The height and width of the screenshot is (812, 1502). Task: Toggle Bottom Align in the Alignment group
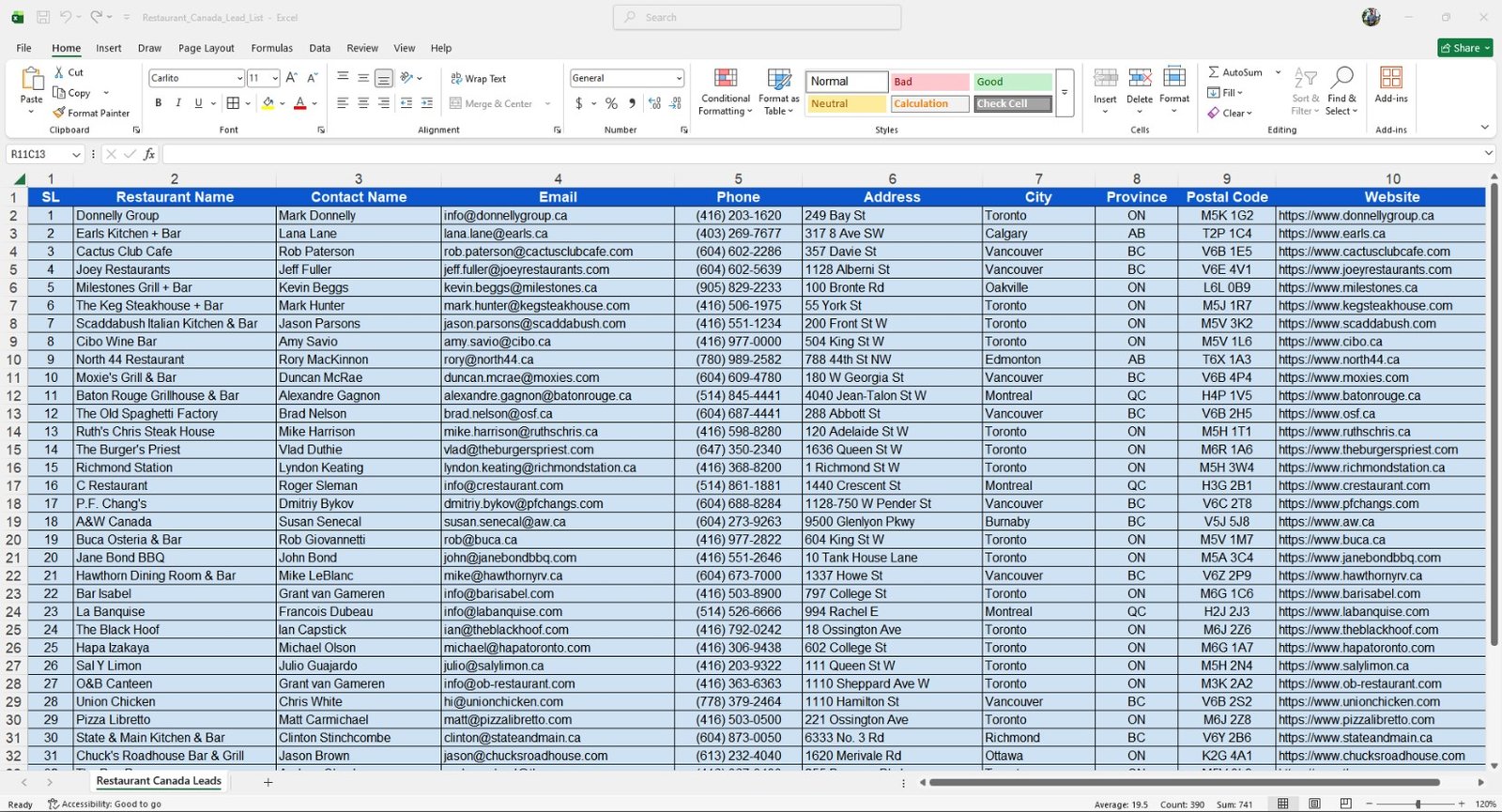[384, 78]
